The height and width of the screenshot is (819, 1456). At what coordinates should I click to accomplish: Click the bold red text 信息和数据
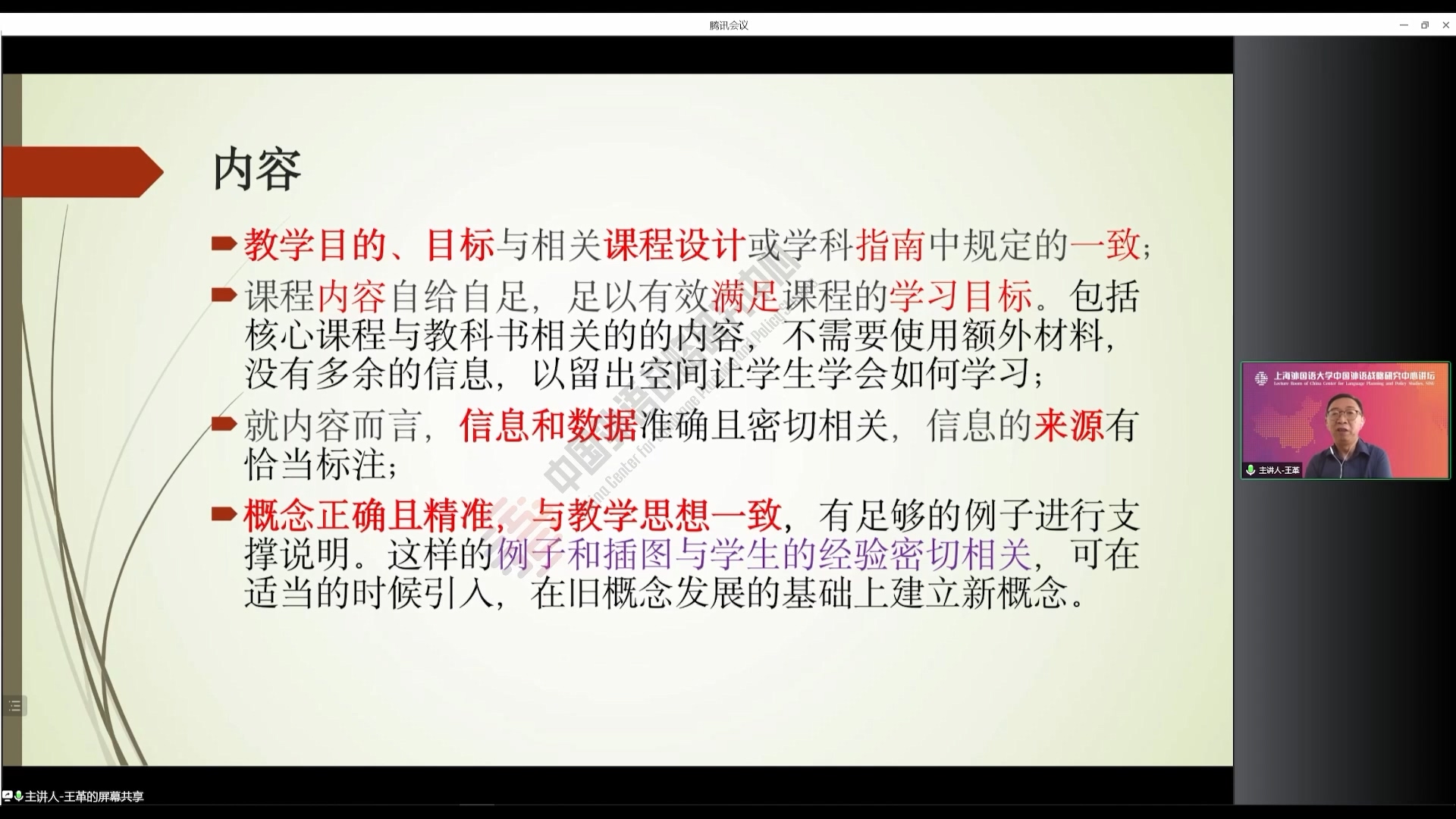click(x=548, y=425)
